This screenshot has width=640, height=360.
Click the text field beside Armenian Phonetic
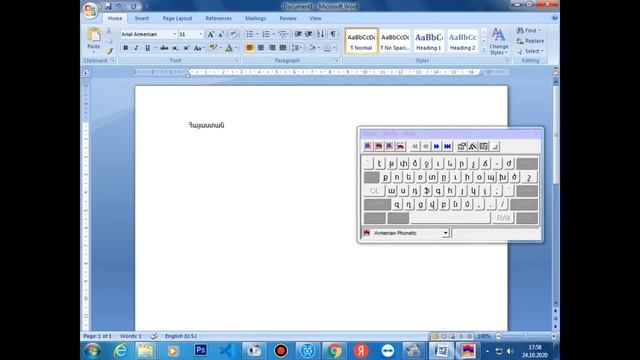[496, 233]
